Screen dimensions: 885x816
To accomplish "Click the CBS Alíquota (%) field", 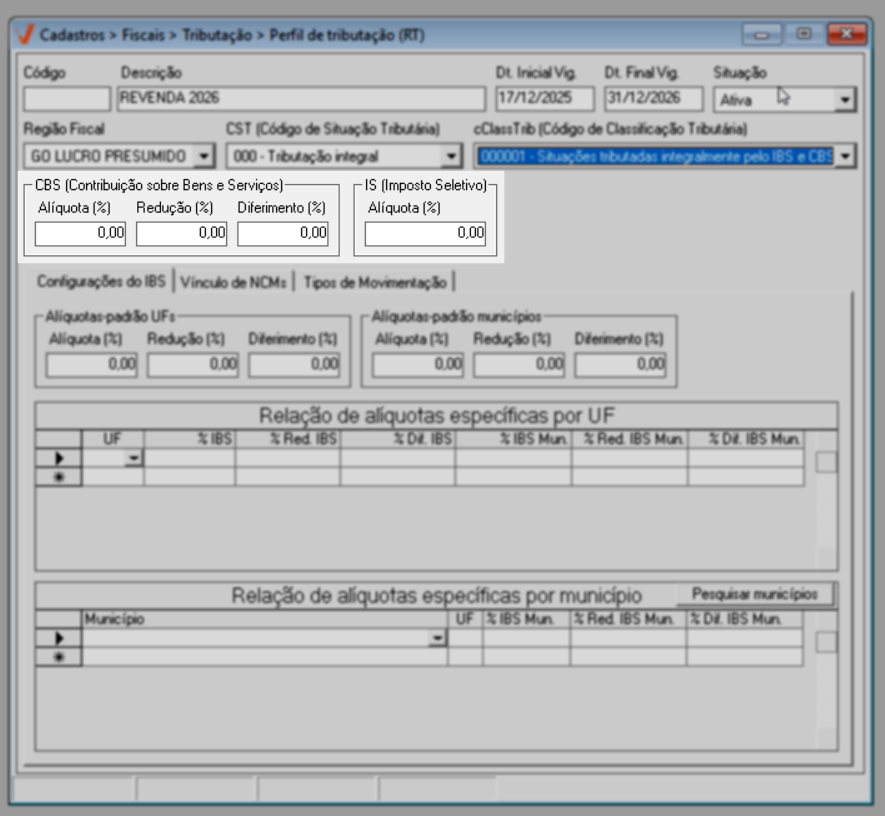I will click(x=81, y=233).
